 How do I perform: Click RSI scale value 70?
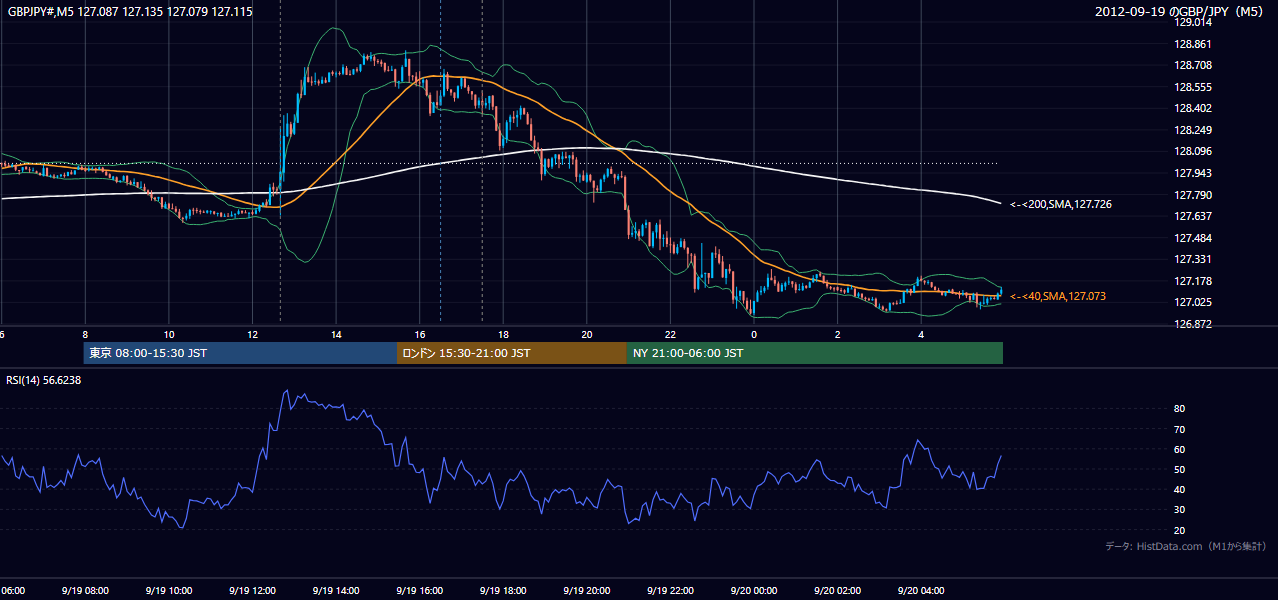(x=1180, y=429)
